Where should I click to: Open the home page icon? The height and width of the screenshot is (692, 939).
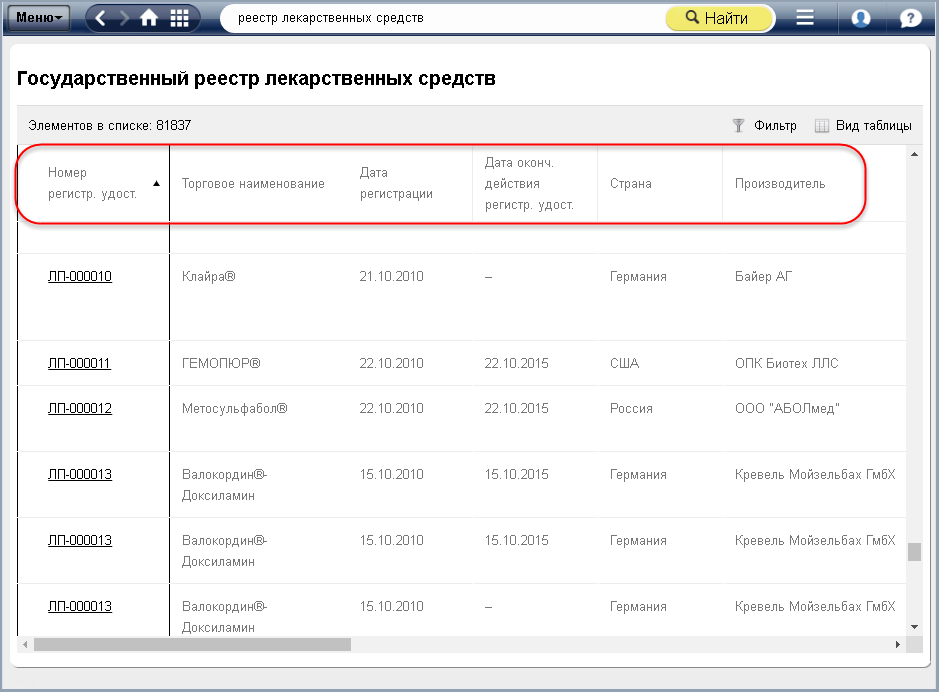click(x=149, y=18)
